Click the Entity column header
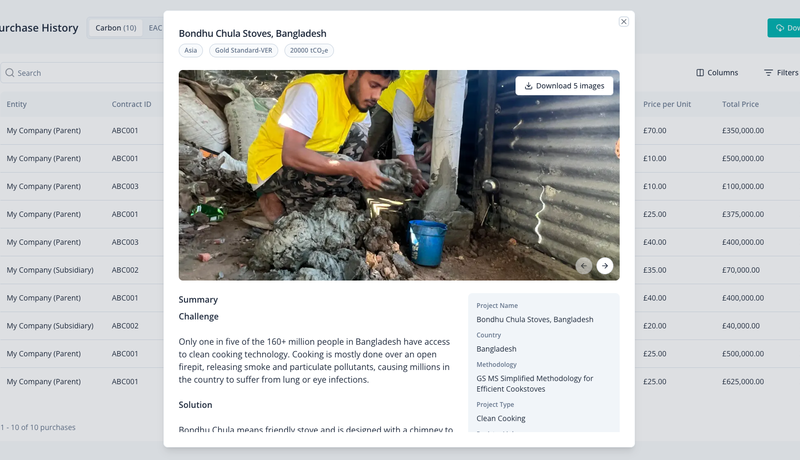This screenshot has width=800, height=460. tap(16, 104)
